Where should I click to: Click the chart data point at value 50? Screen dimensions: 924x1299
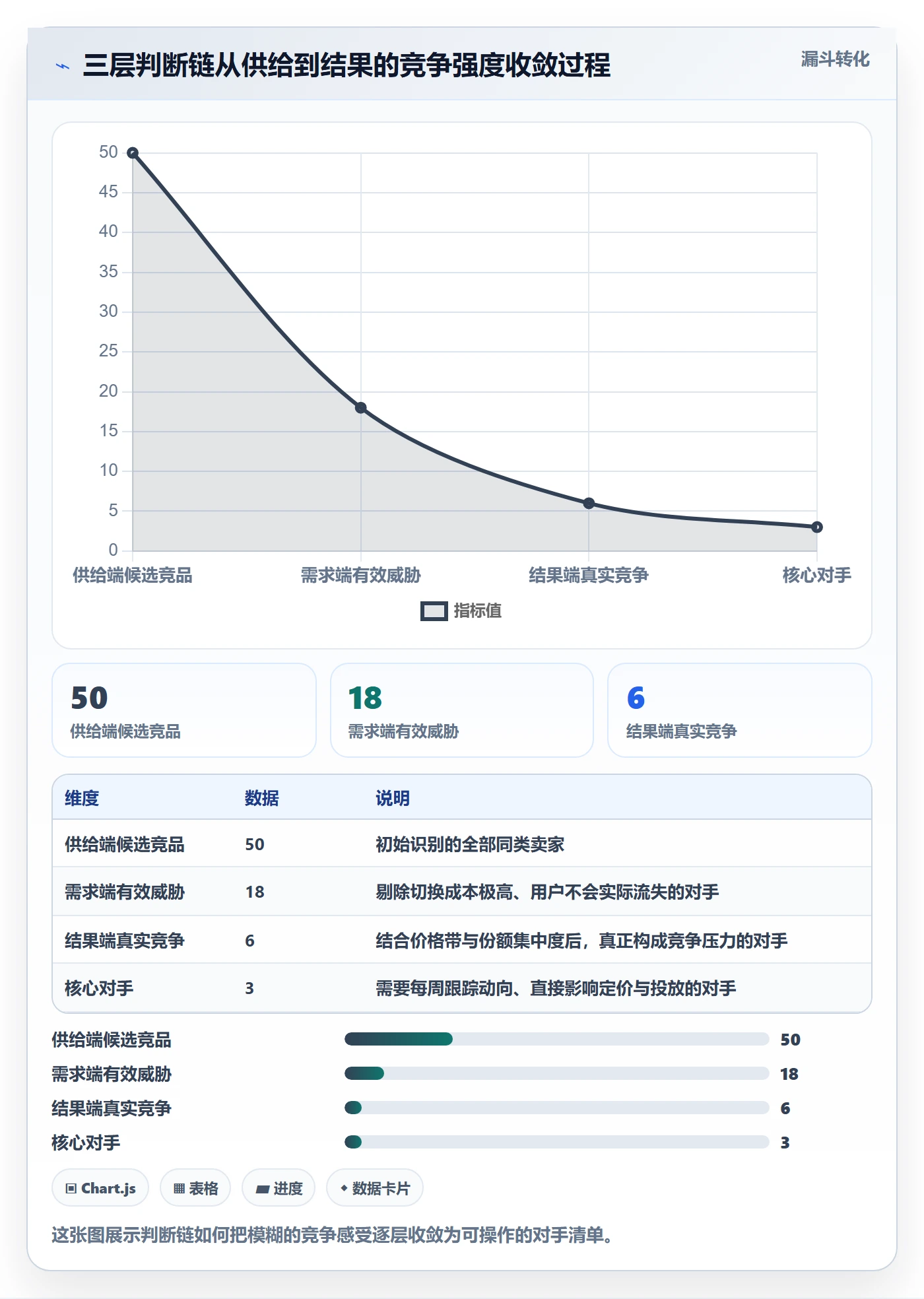coord(133,153)
